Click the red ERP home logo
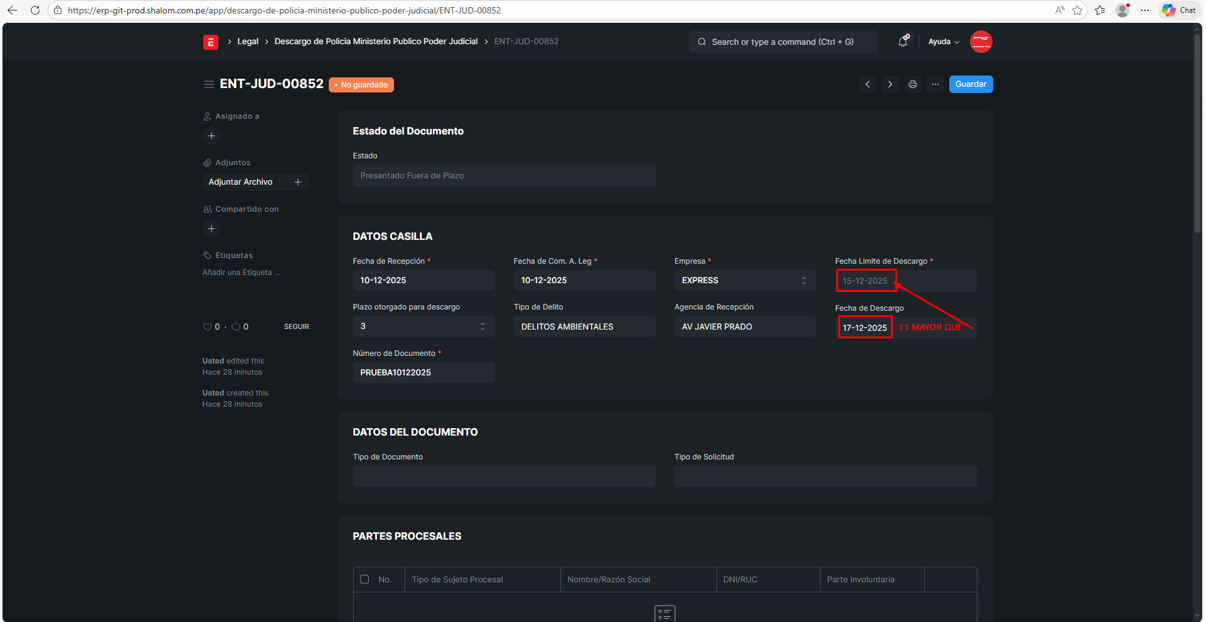Viewport: 1206px width, 622px height. click(210, 42)
